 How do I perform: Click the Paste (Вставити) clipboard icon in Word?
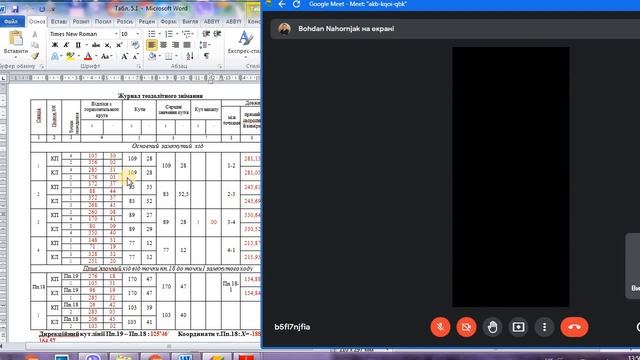point(16,38)
